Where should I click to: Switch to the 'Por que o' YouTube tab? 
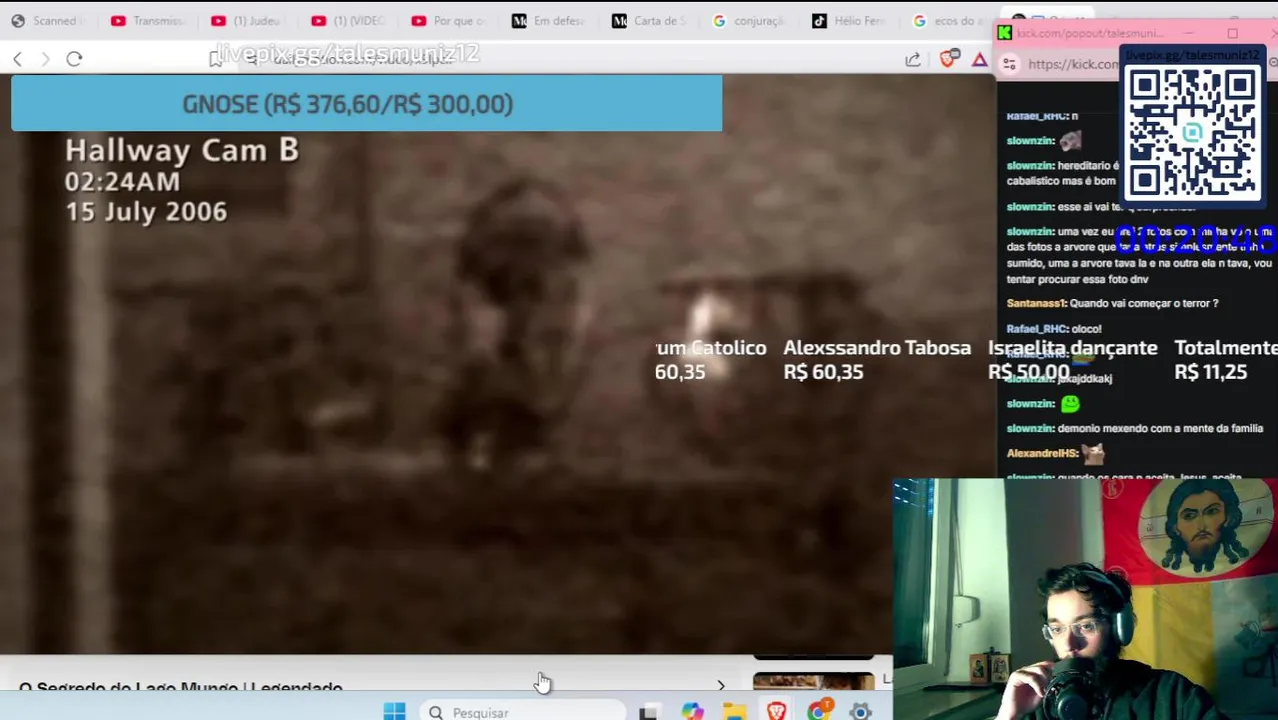(450, 21)
